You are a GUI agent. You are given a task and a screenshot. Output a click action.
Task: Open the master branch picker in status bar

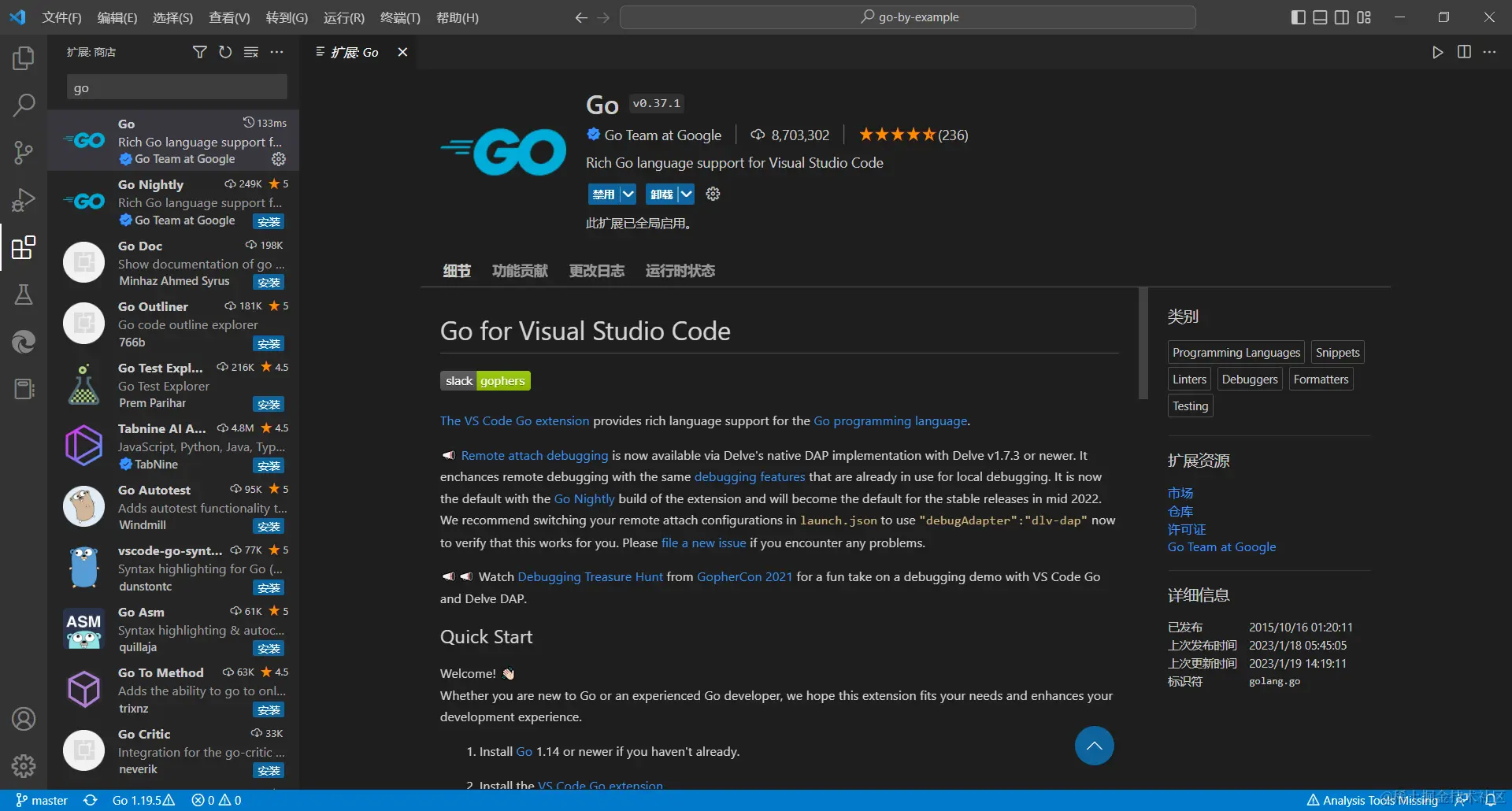(43, 800)
